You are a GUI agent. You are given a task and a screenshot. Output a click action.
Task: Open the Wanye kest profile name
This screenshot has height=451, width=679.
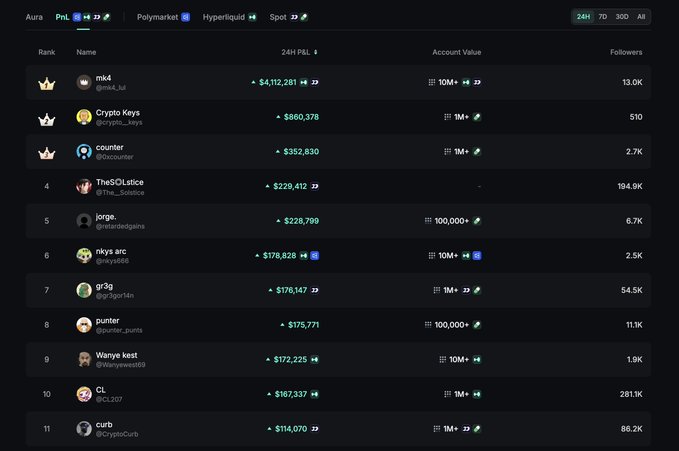point(116,355)
